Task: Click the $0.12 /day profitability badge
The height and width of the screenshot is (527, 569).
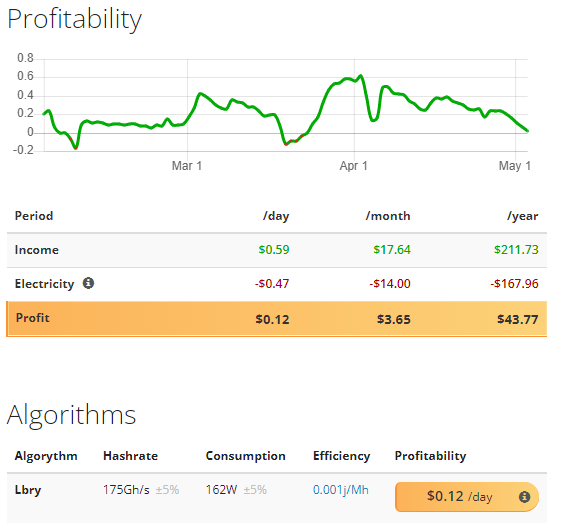Action: [x=467, y=497]
